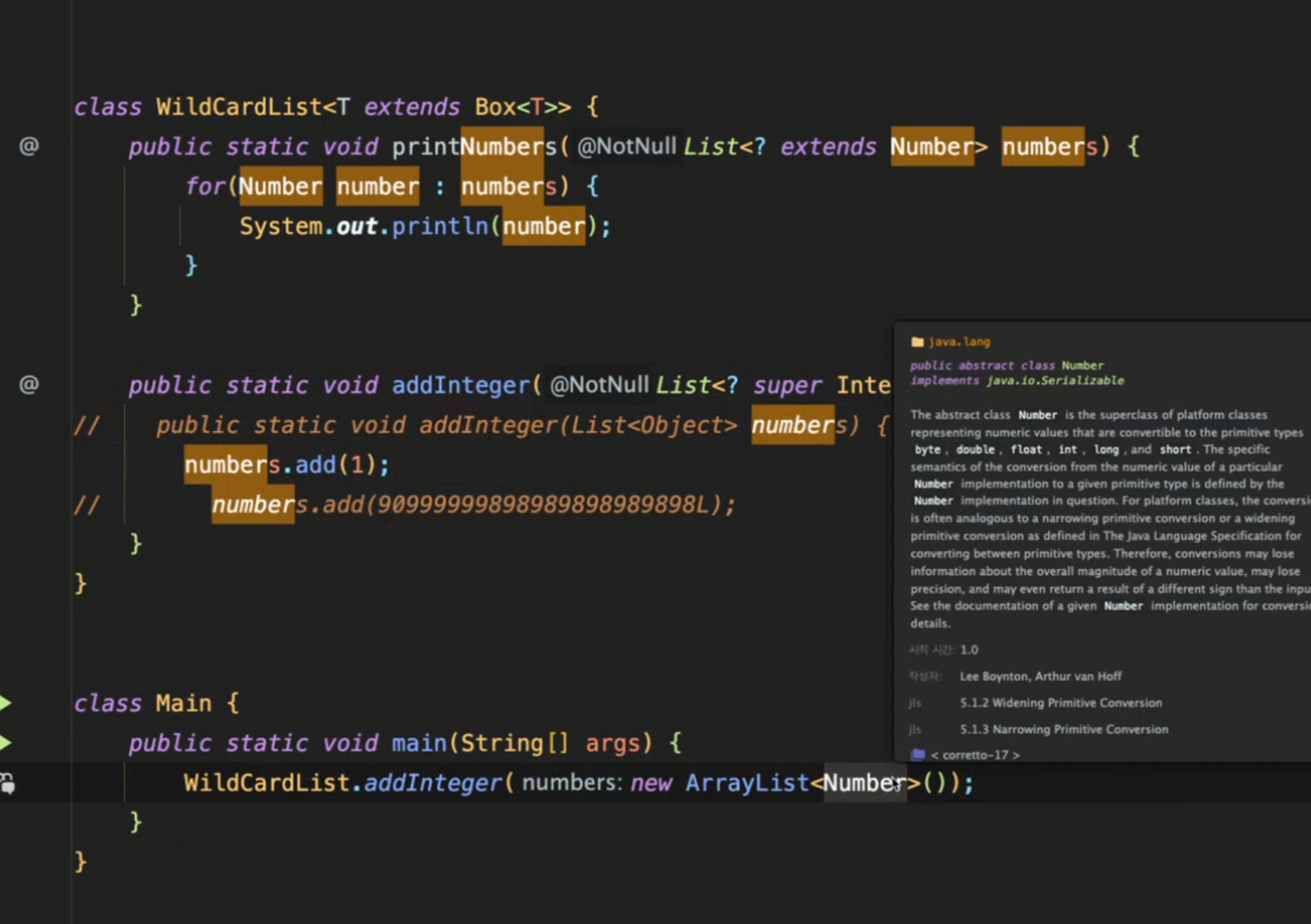Click the "number" loop variable in for statement

[378, 187]
